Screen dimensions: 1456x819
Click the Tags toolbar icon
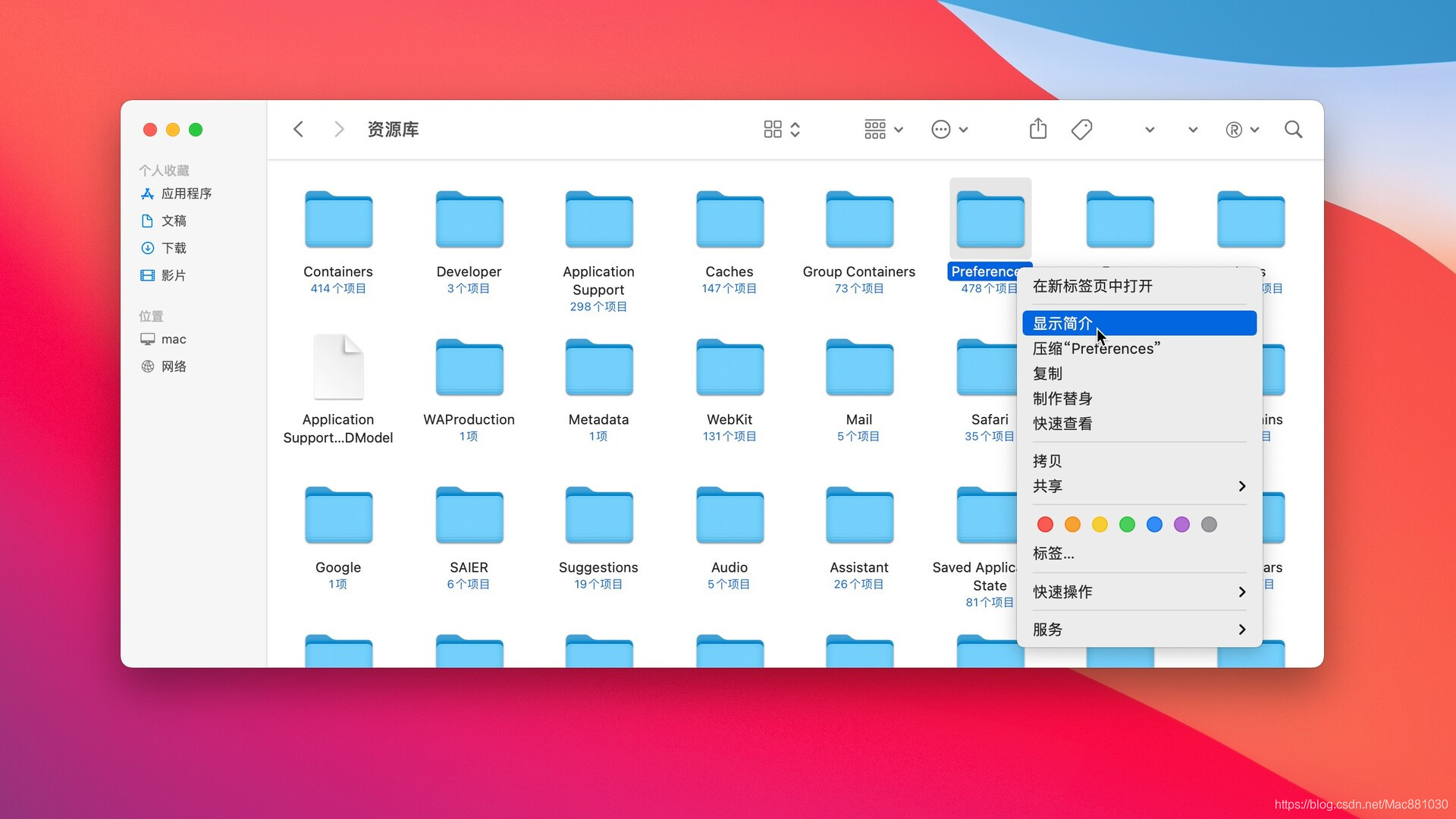(x=1081, y=130)
